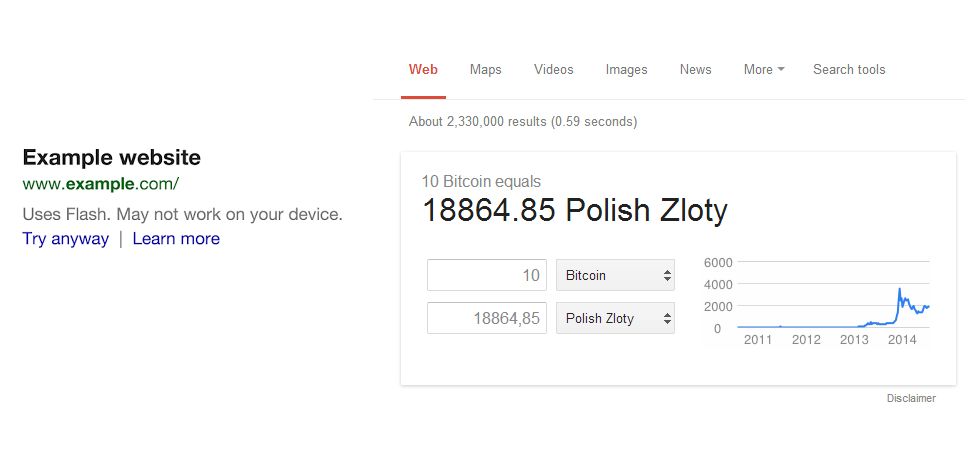Select the Images tab
This screenshot has height=463, width=971.
626,70
